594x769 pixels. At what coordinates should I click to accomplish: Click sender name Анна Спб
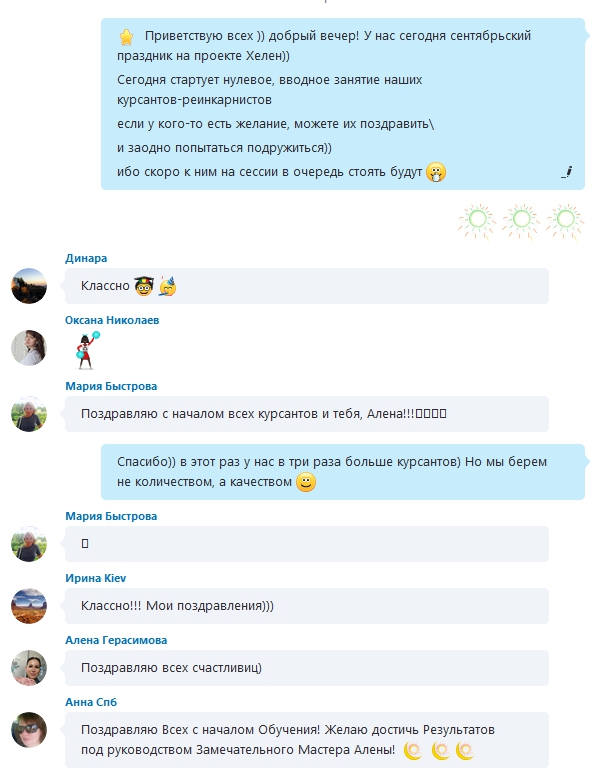91,702
